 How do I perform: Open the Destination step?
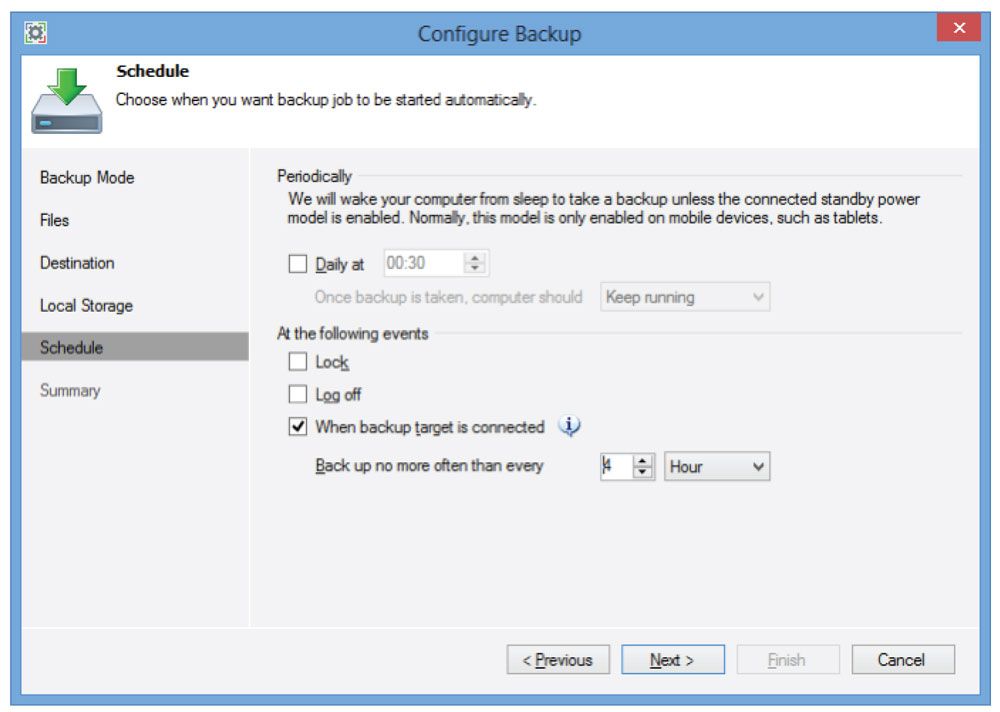pos(77,263)
